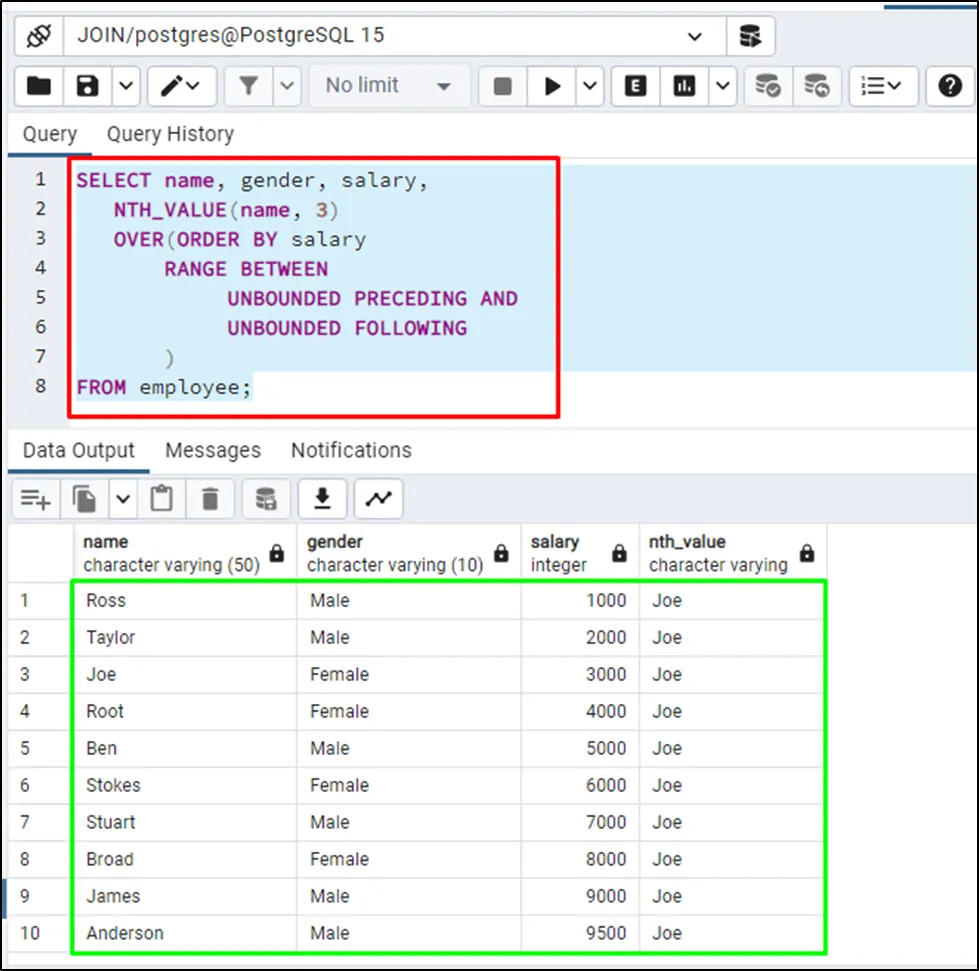
Task: Open the edit pencil dropdown menu
Action: [181, 86]
